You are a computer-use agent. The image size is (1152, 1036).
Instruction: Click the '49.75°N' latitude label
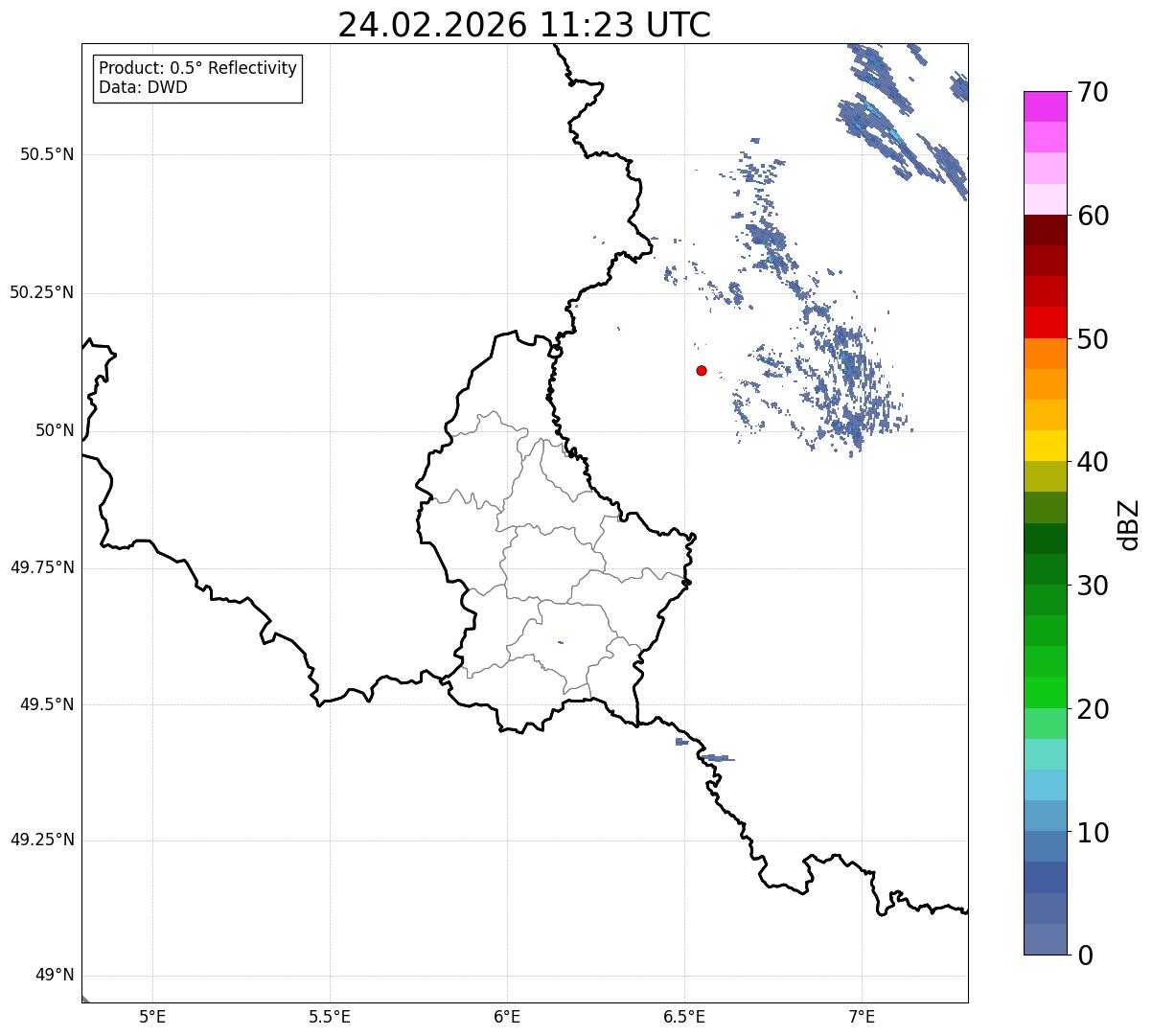coord(42,567)
